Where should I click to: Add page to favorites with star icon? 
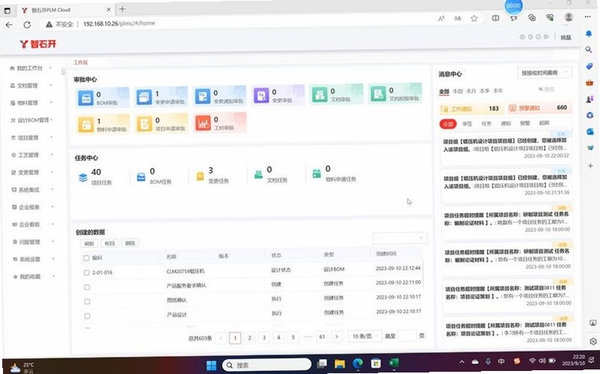point(474,18)
